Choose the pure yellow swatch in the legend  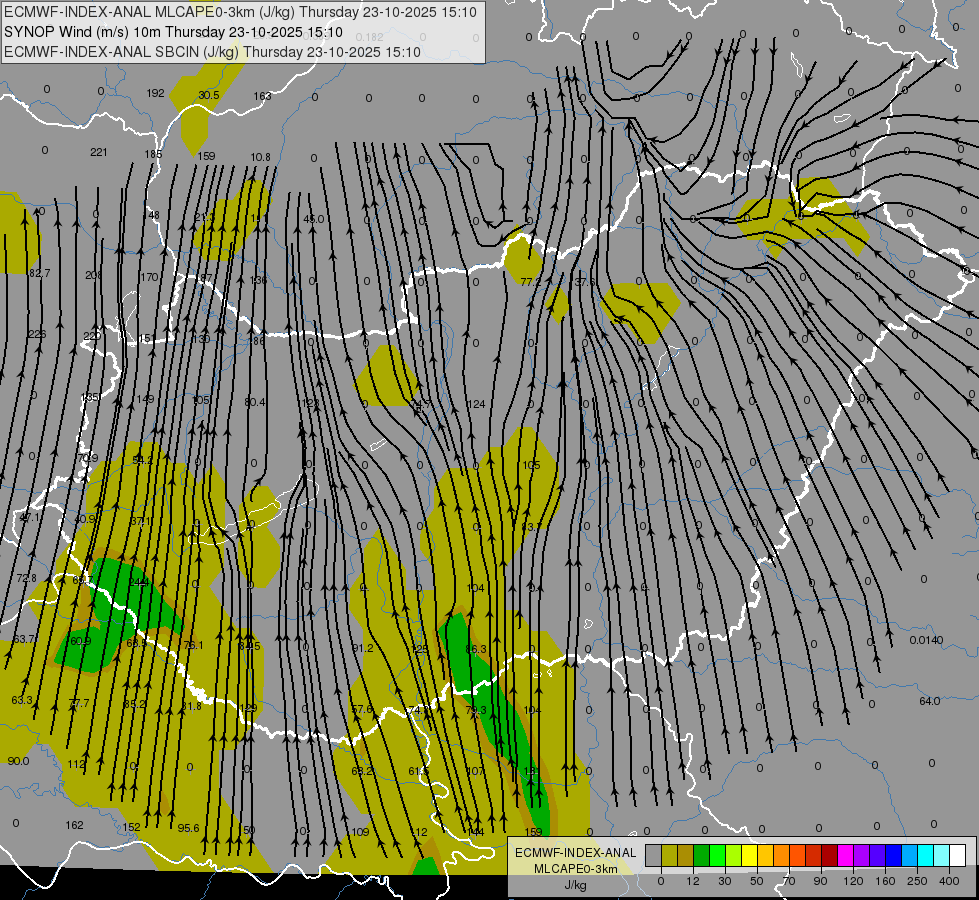(750, 855)
